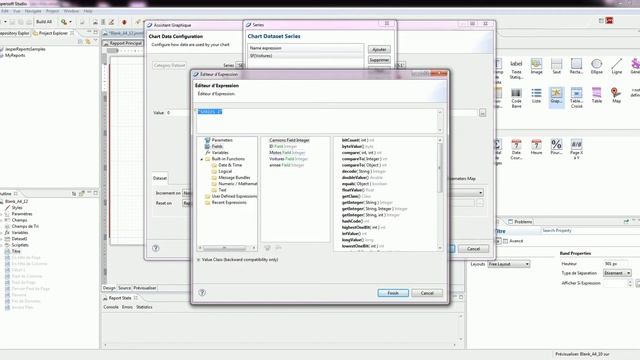
Task: Select the Camions Field Integer entry
Action: tap(289, 140)
